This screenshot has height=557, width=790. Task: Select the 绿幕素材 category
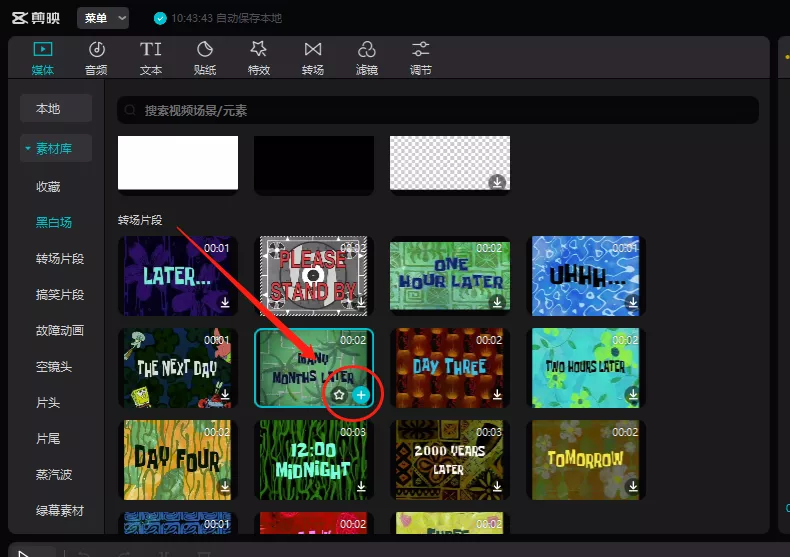tap(60, 511)
